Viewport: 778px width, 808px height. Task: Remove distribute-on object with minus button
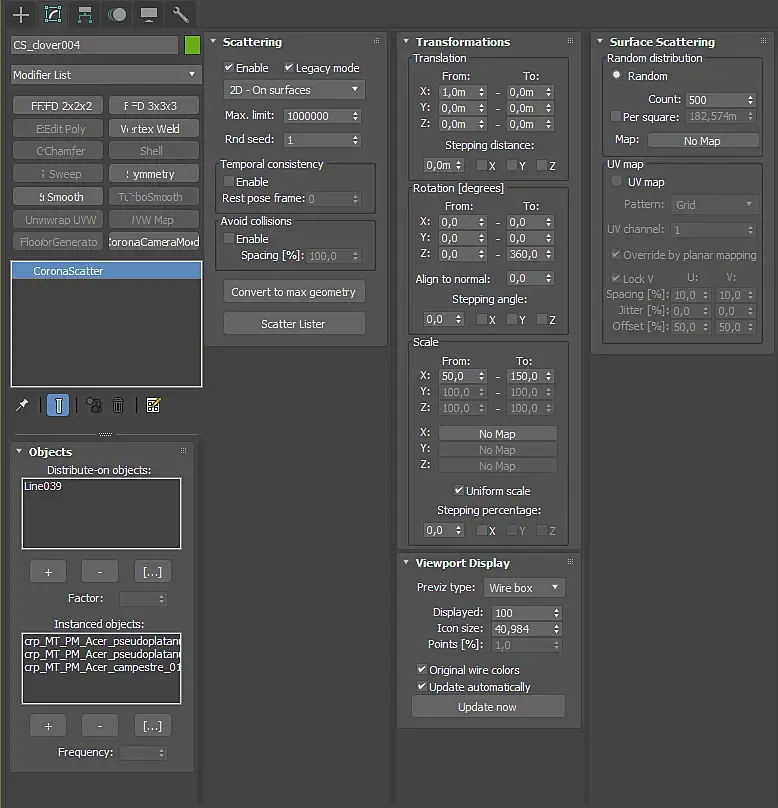pyautogui.click(x=99, y=572)
